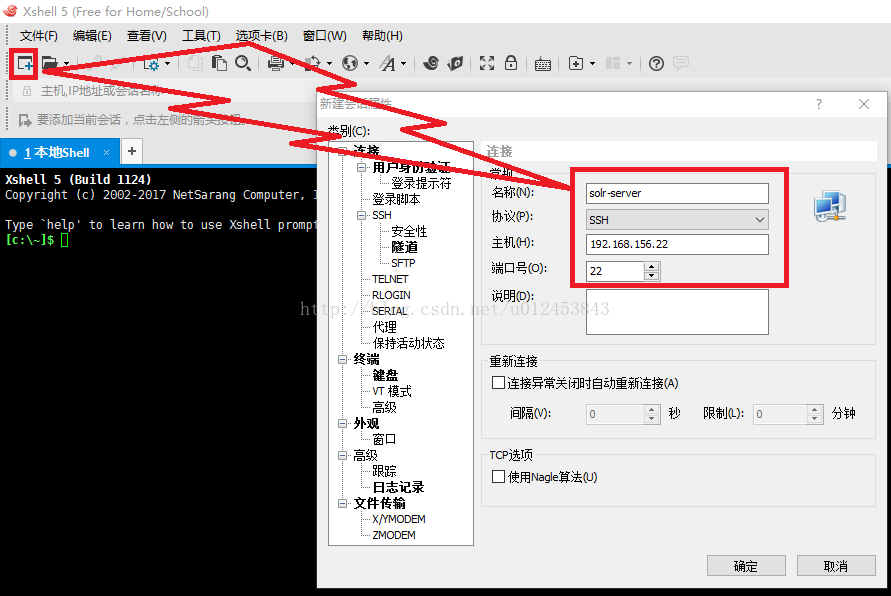This screenshot has height=596, width=891.
Task: Confirm with the 确定 button
Action: [746, 566]
